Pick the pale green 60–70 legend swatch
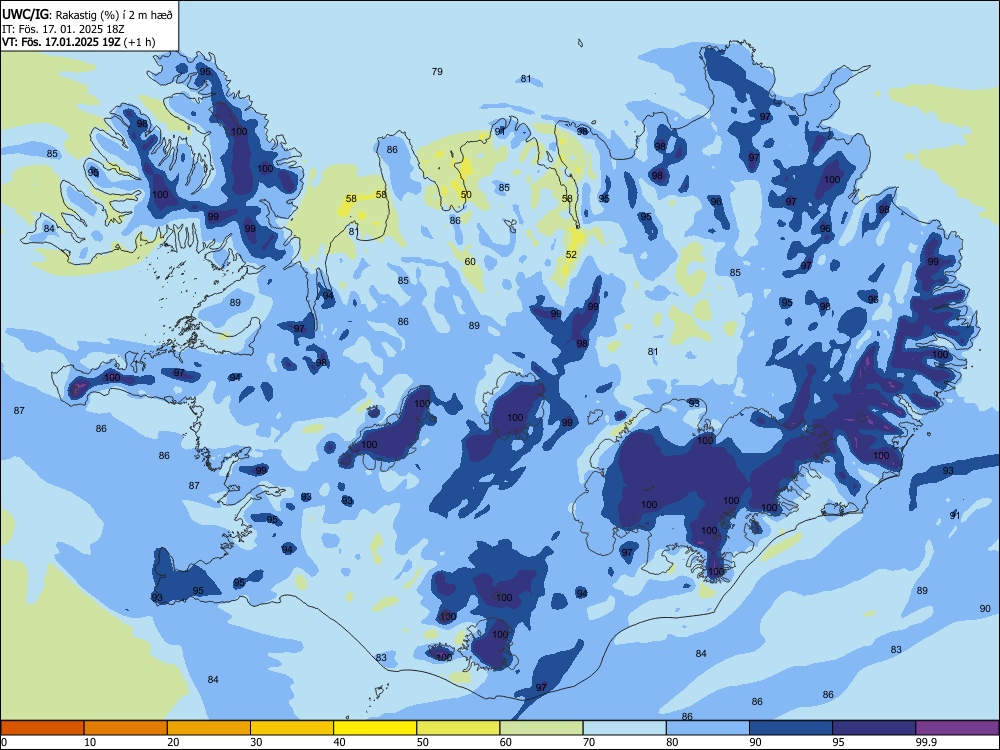 tap(541, 728)
